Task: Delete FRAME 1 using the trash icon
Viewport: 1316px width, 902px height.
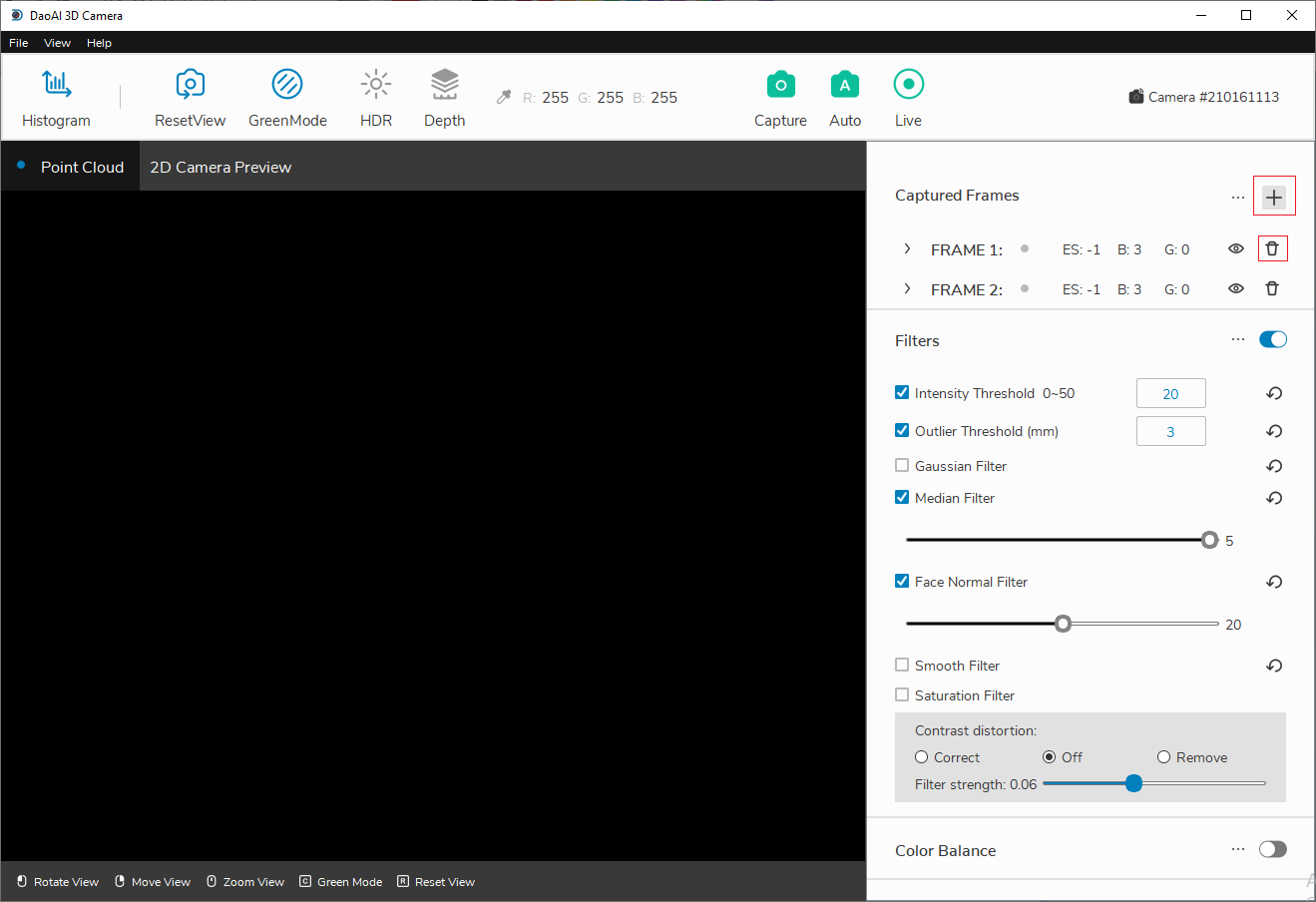Action: tap(1272, 248)
